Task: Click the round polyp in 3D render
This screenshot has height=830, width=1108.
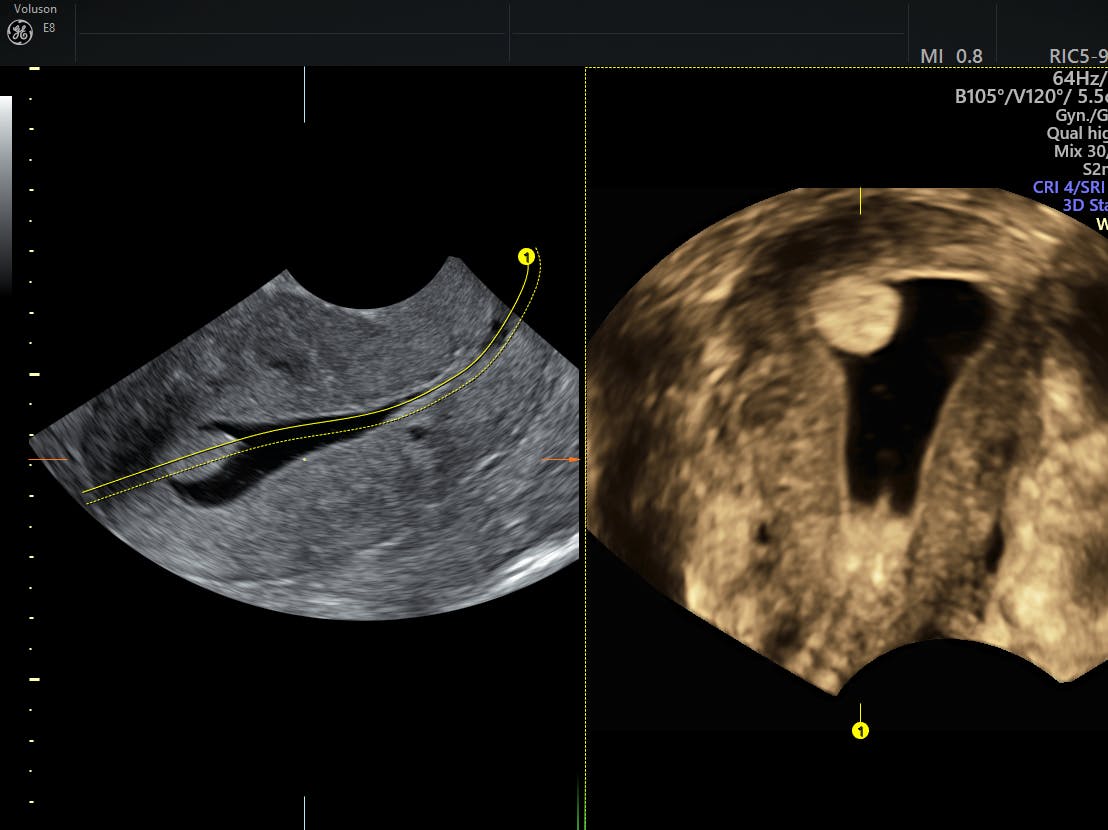Action: [856, 314]
